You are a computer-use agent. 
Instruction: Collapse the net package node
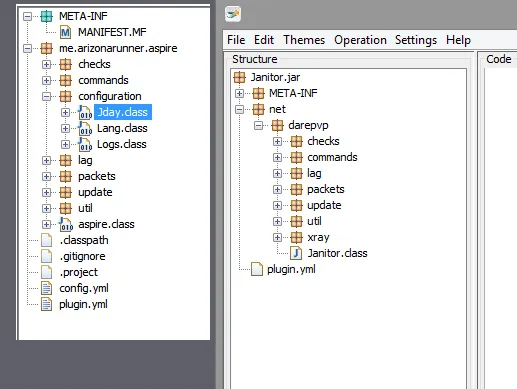(239, 110)
